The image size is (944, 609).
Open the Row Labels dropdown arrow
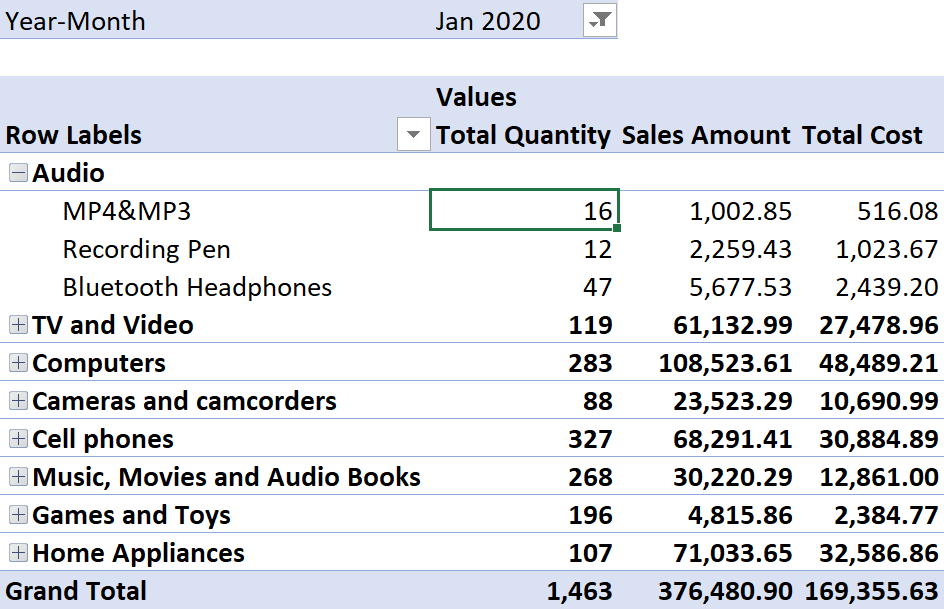pos(414,134)
